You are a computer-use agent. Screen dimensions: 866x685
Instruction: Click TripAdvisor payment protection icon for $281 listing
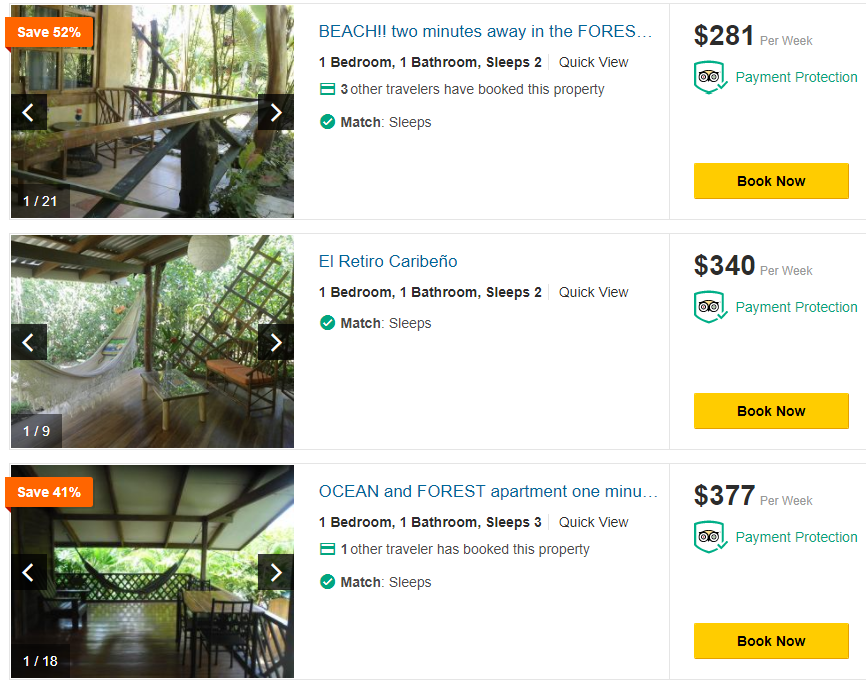pos(709,77)
